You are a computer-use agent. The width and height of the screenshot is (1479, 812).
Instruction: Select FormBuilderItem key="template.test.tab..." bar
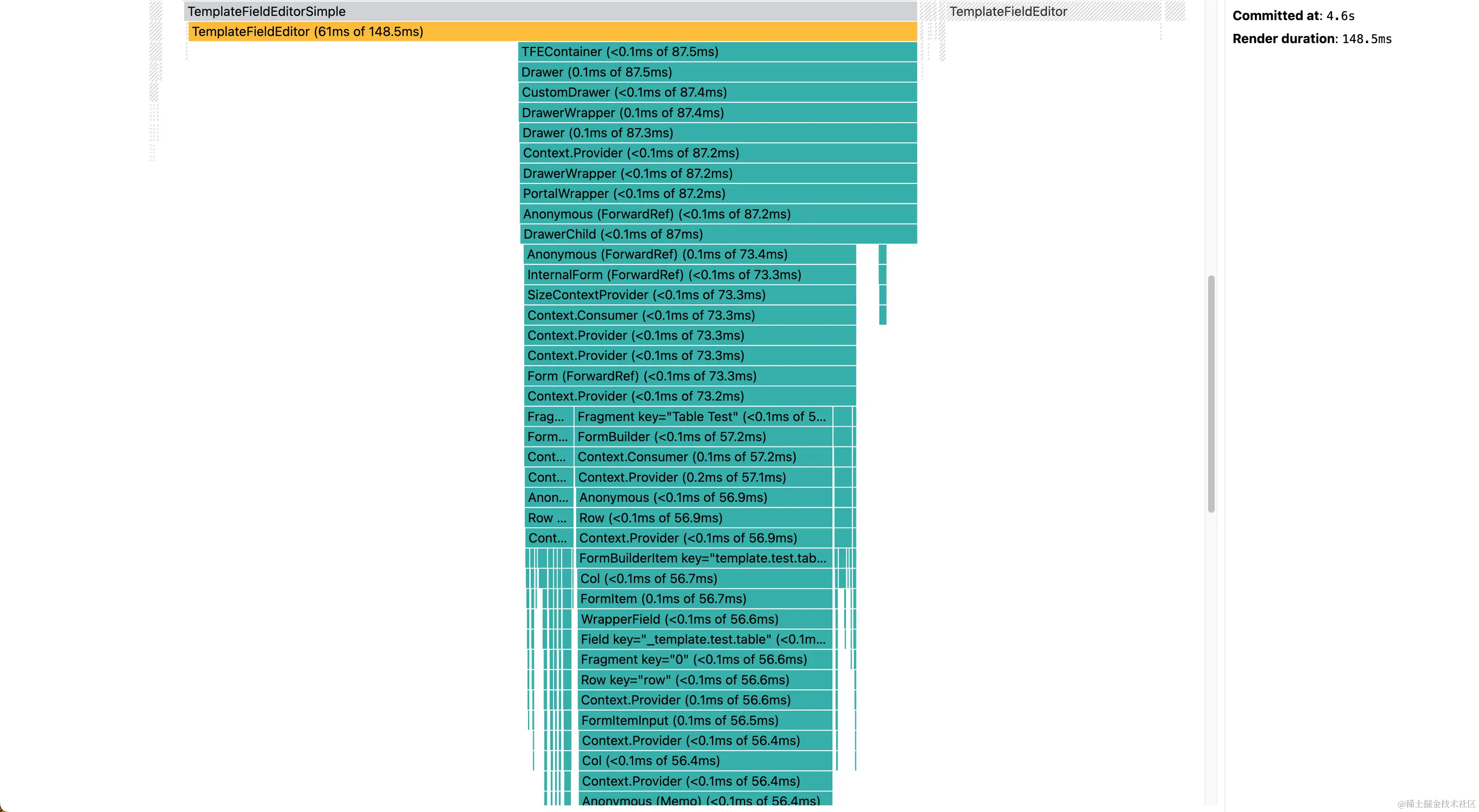704,558
